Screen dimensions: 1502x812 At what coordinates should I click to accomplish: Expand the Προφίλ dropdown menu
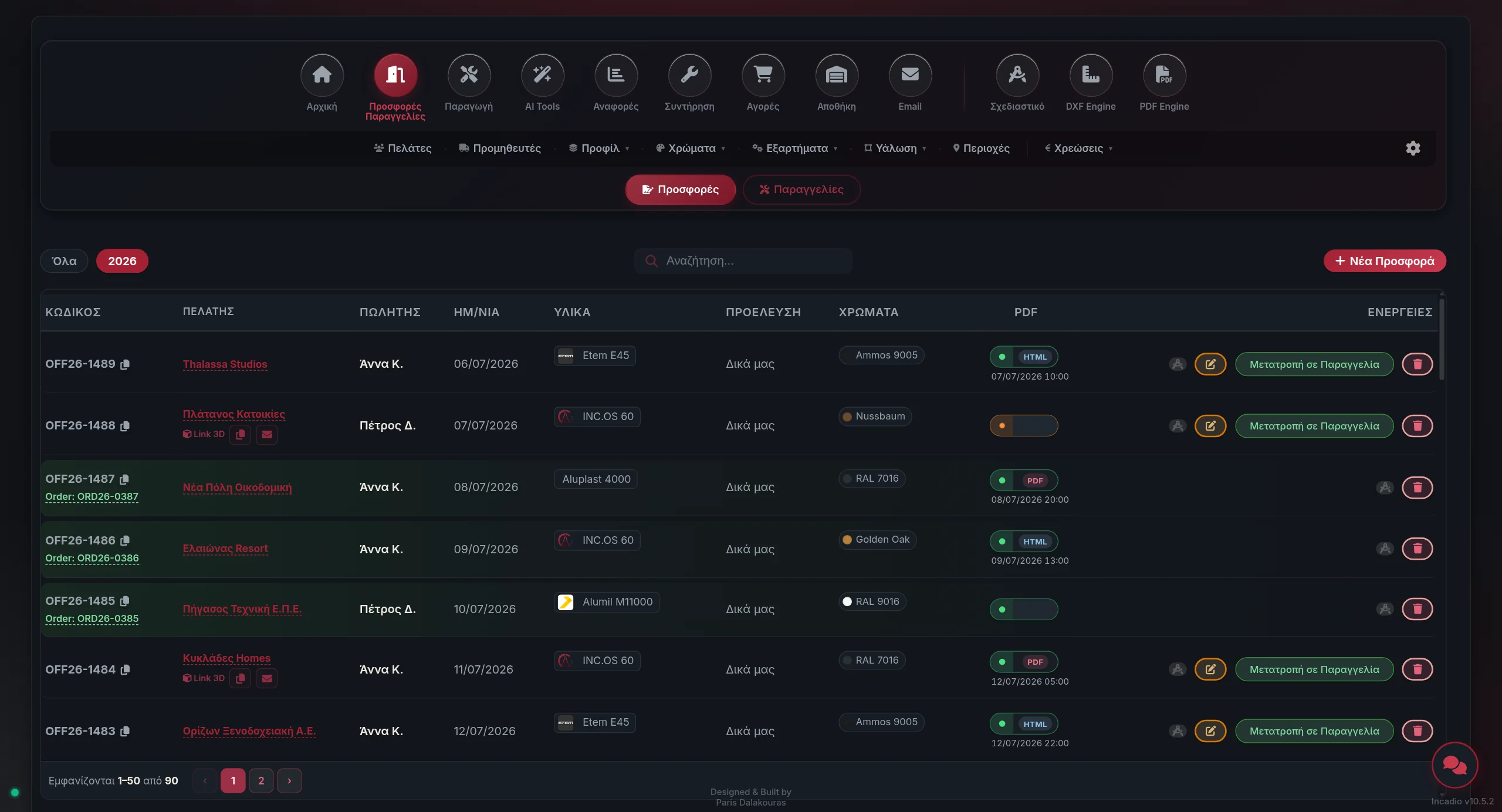click(x=599, y=148)
